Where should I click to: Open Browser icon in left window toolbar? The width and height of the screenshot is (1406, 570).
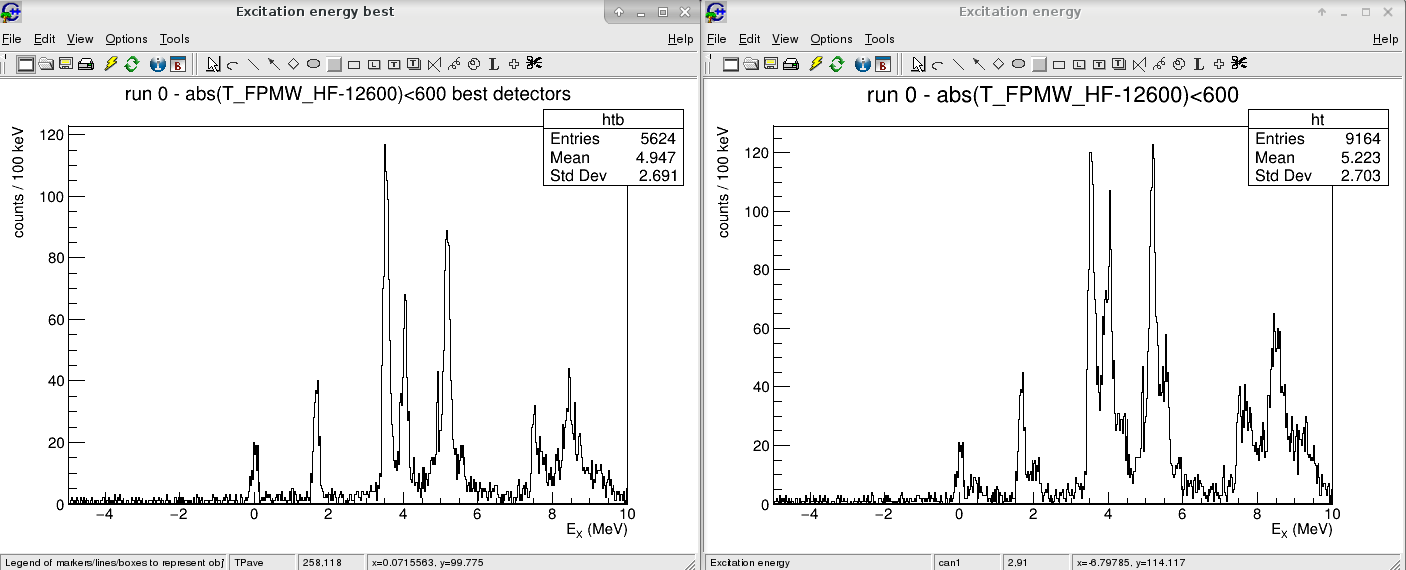point(178,64)
